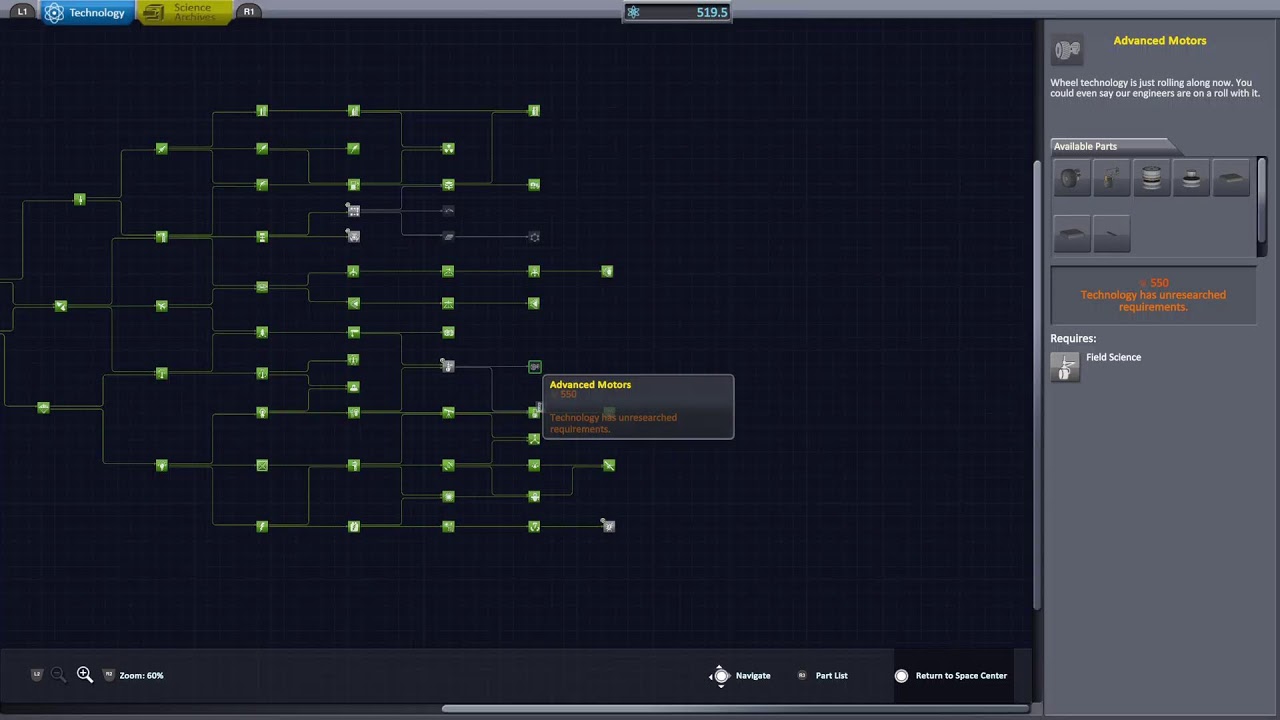Switch to the Technology tab
This screenshot has width=1280, height=720.
pyautogui.click(x=86, y=13)
